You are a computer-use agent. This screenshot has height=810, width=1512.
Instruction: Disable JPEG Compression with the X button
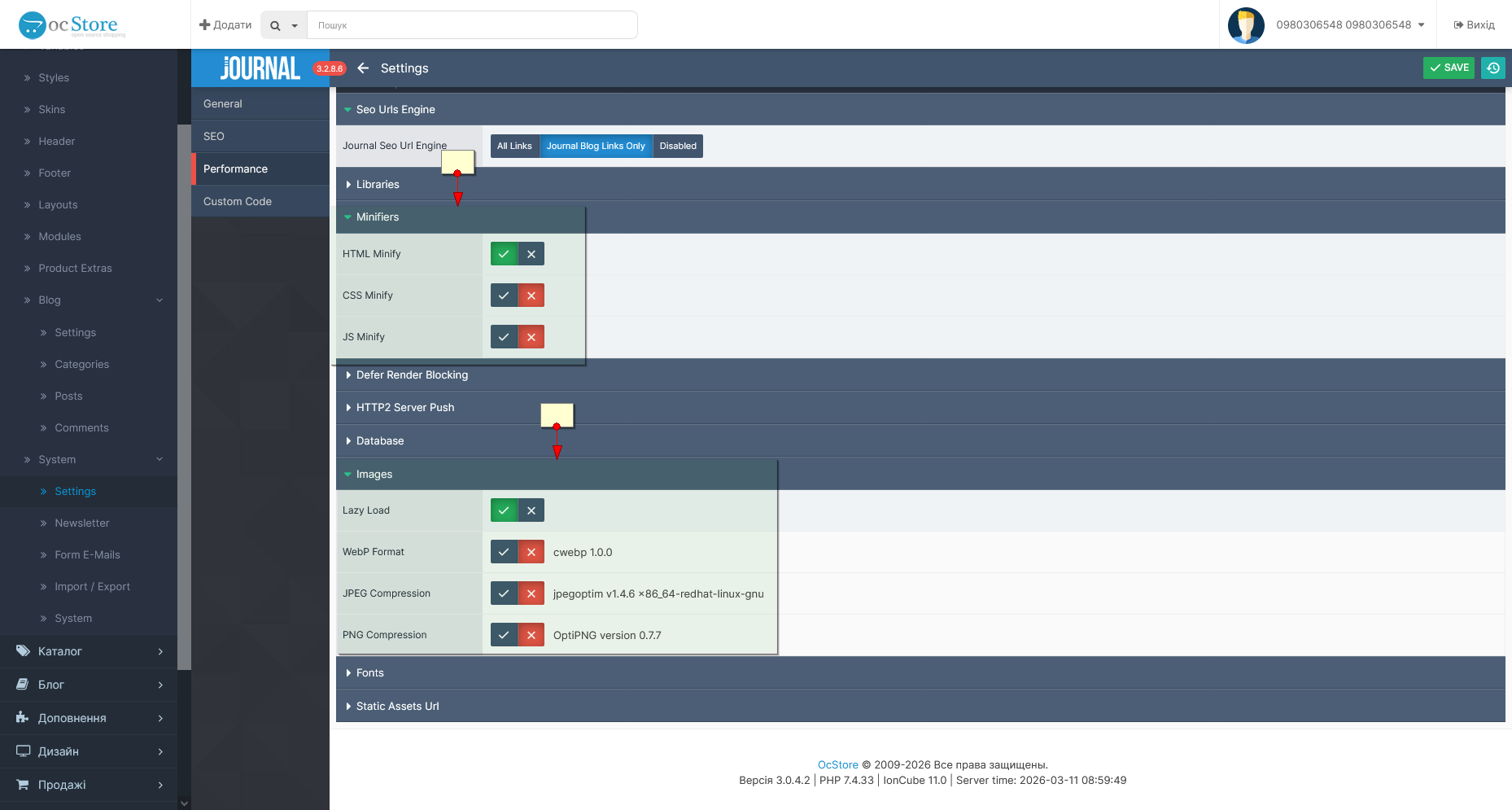(531, 593)
